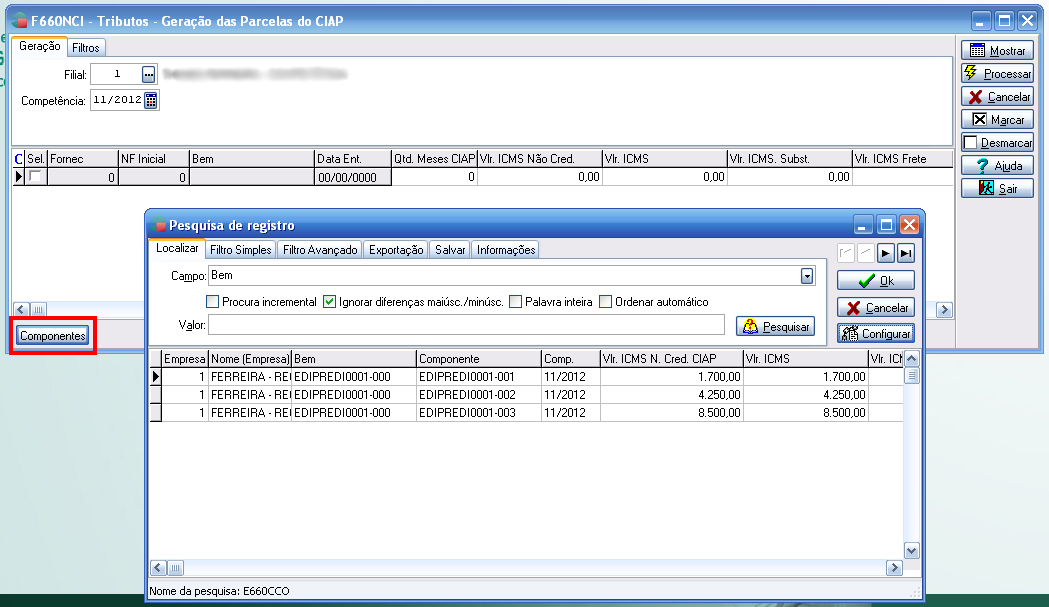Click the Componentes button

pyautogui.click(x=53, y=336)
